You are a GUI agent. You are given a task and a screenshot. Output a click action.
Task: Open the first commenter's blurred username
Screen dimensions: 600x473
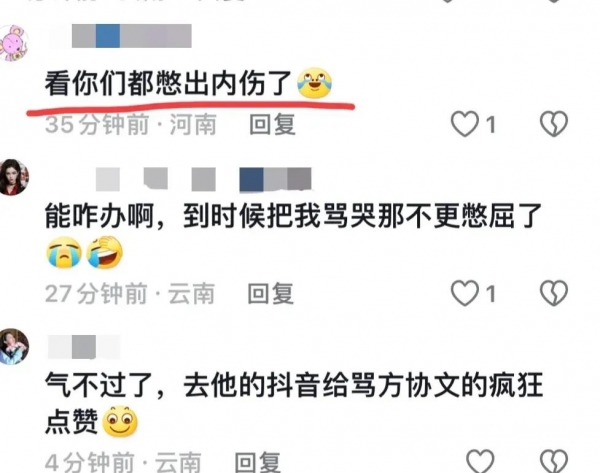pos(132,36)
